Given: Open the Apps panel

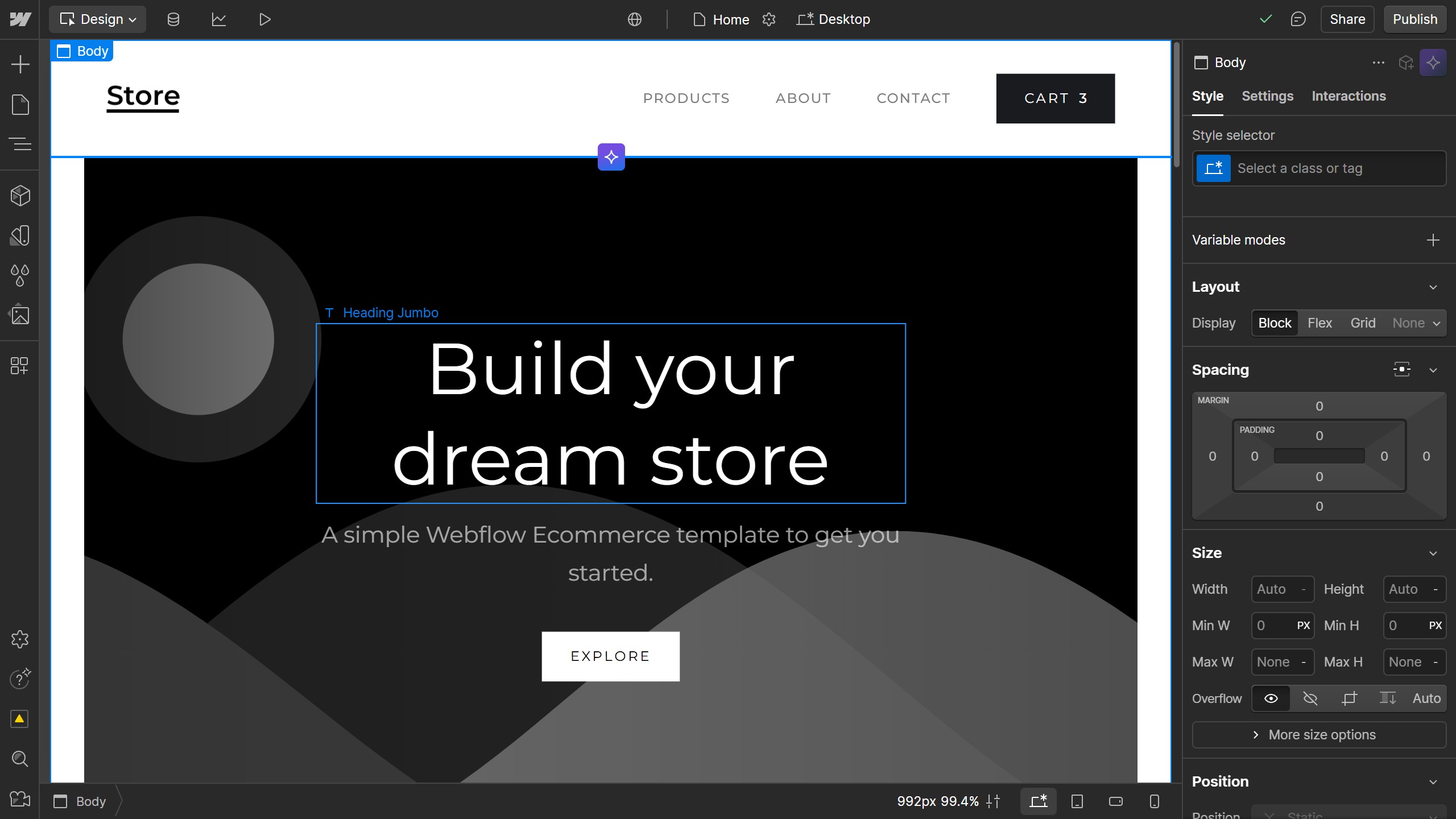Looking at the screenshot, I should (20, 366).
